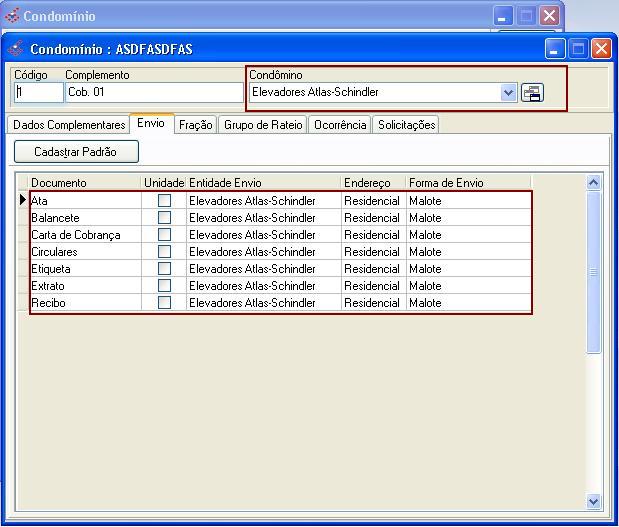Enable Unidade checkbox for Recibo row
This screenshot has height=527, width=619.
[164, 303]
